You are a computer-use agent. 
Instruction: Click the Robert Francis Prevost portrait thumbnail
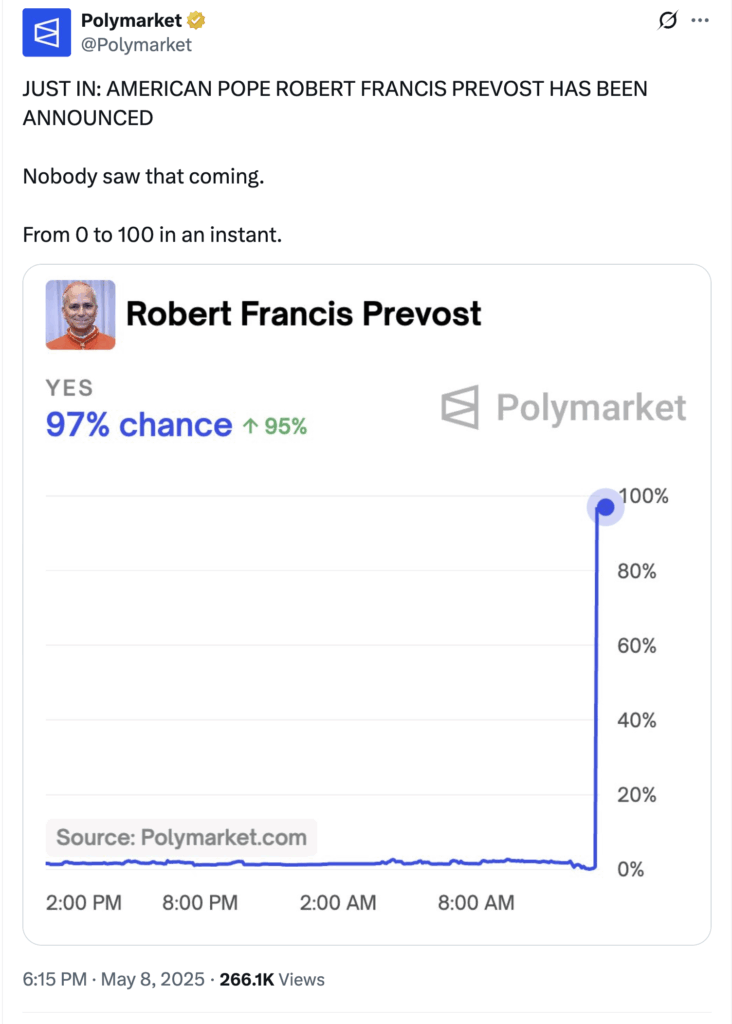pos(80,315)
